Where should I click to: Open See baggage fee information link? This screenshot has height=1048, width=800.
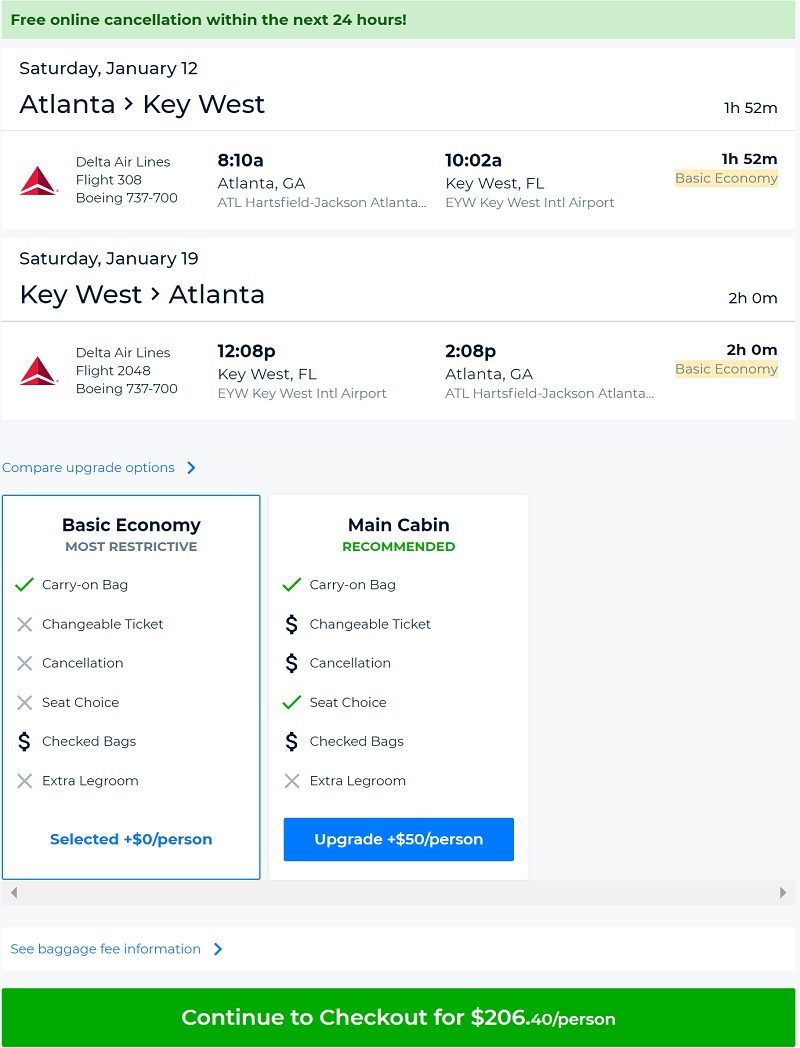coord(105,949)
